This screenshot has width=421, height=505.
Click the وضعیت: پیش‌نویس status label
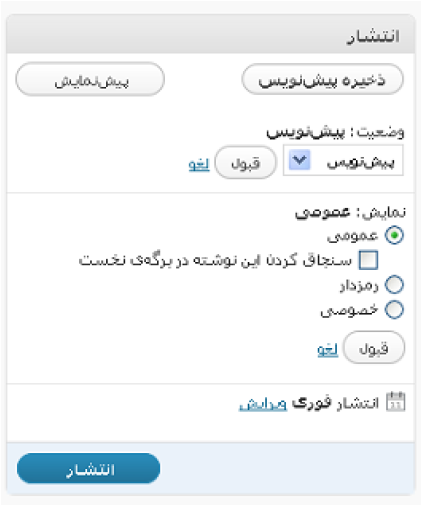pyautogui.click(x=335, y=132)
